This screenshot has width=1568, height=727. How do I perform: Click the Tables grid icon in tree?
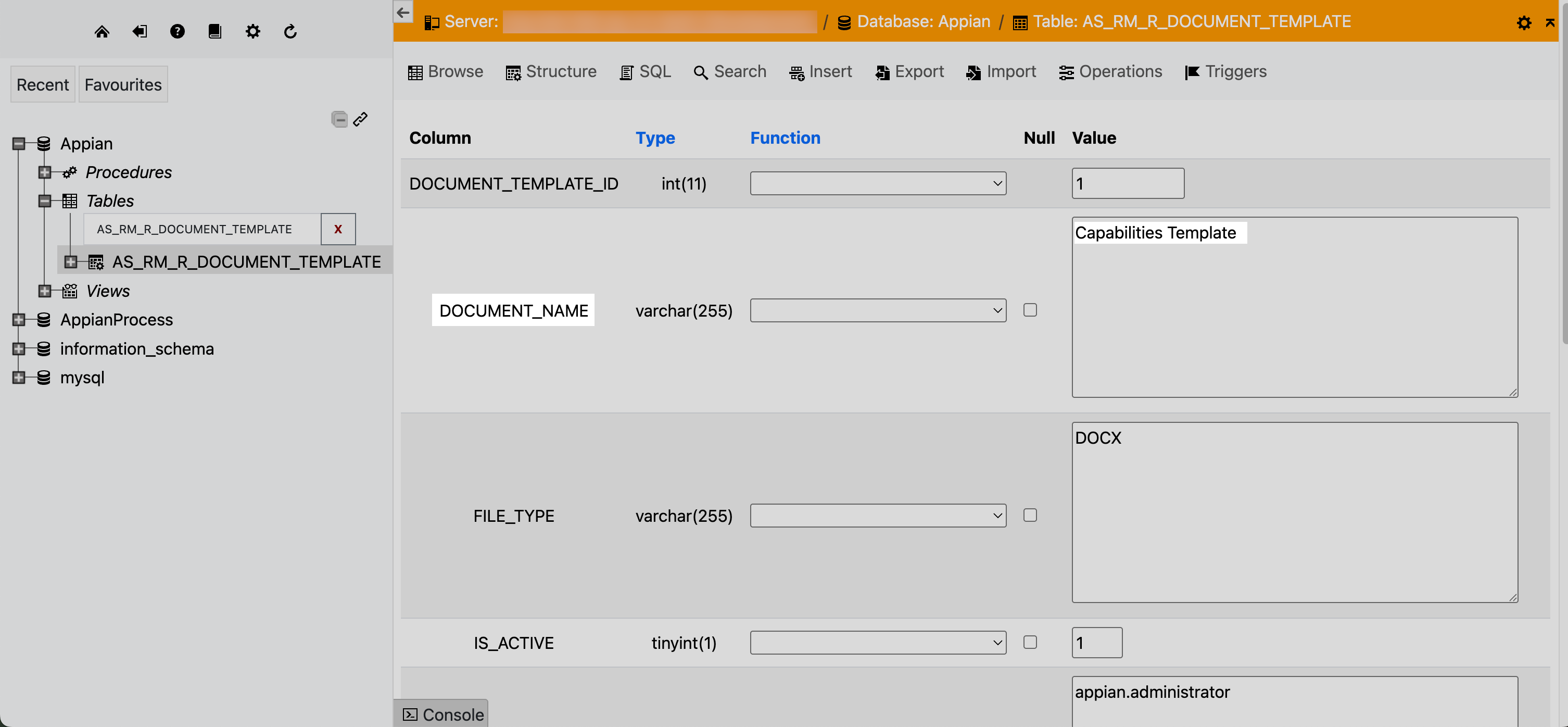point(69,201)
